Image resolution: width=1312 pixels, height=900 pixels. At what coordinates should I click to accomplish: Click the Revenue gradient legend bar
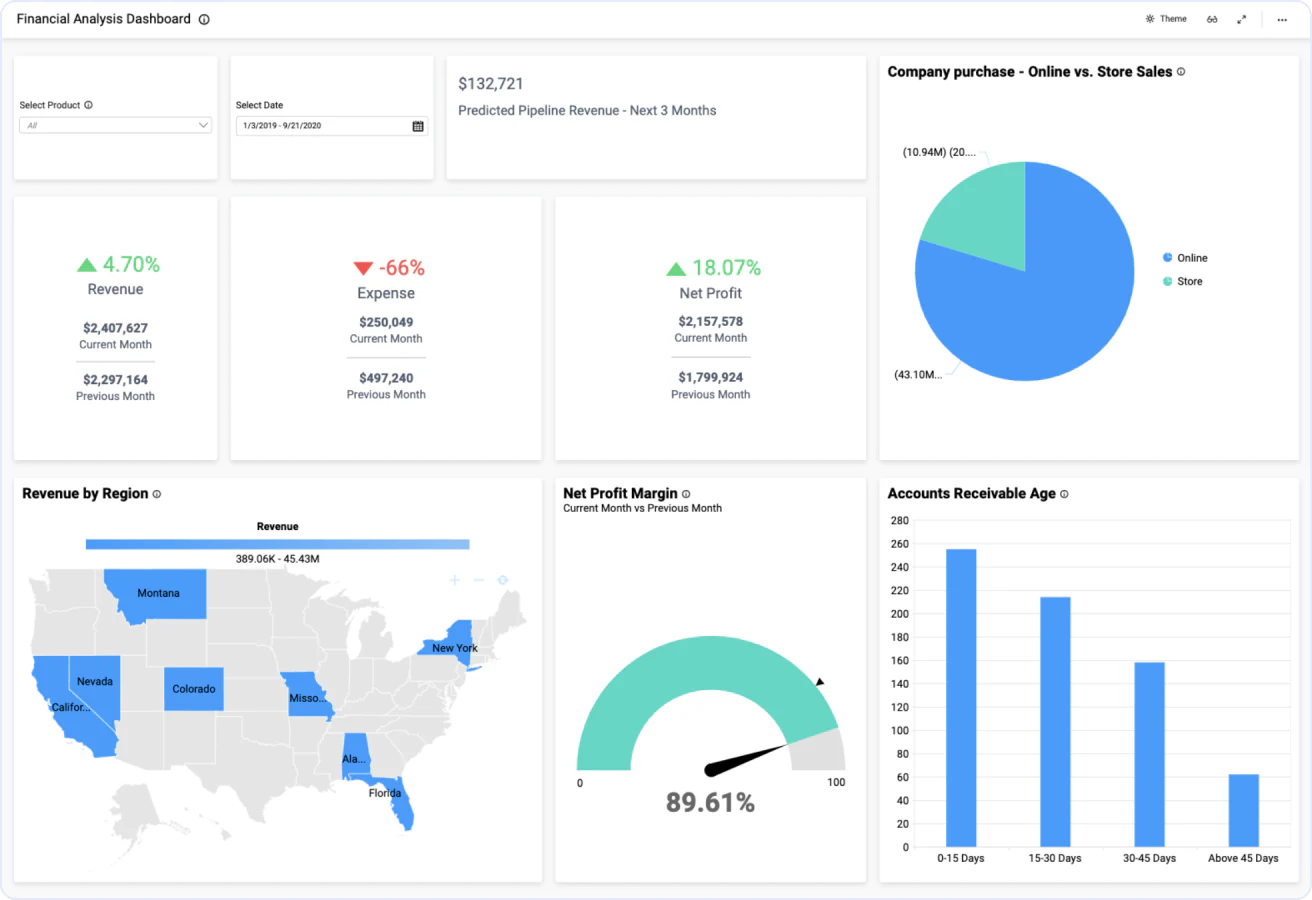(277, 544)
